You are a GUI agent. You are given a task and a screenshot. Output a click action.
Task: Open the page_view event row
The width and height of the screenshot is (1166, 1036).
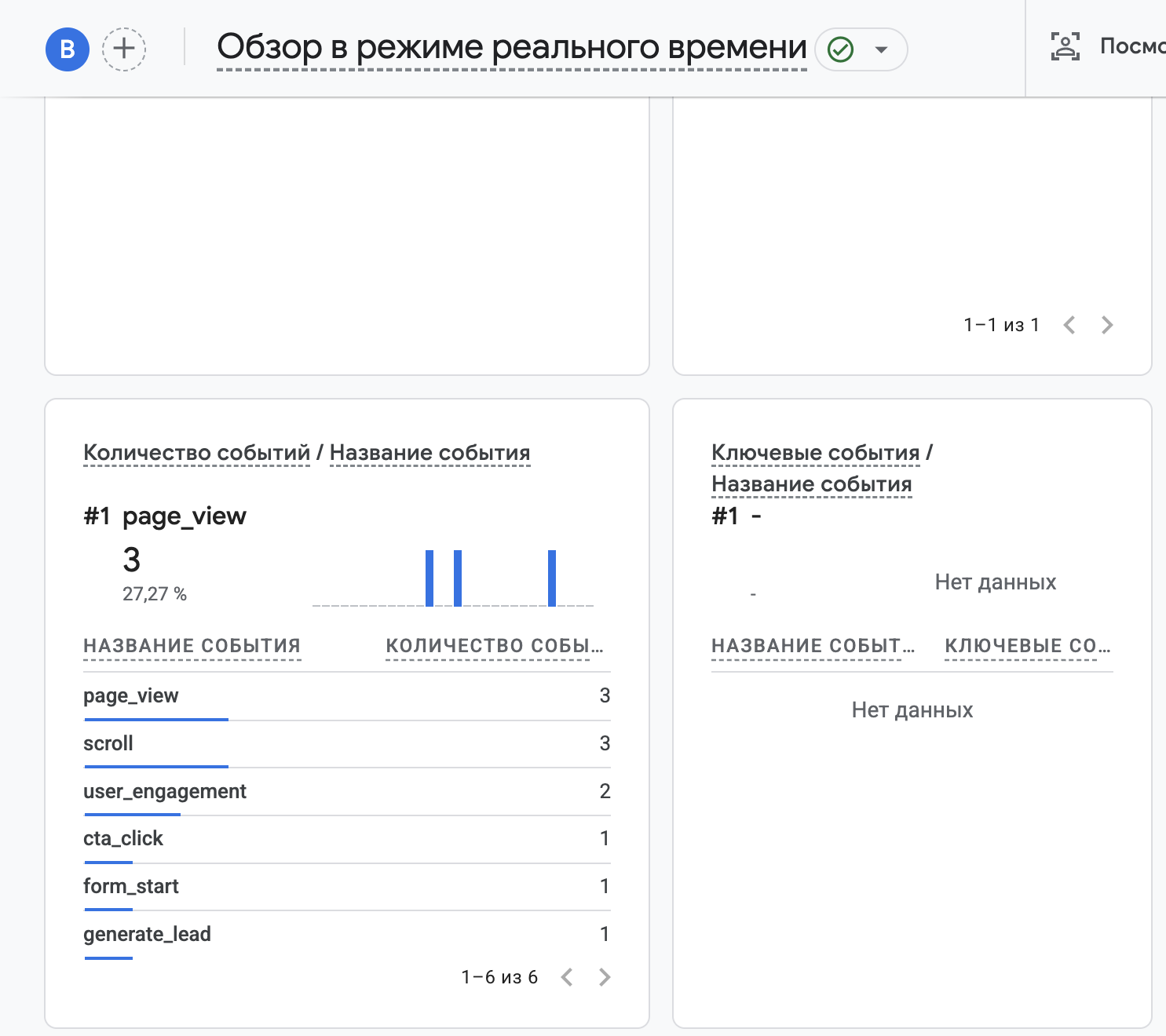pyautogui.click(x=347, y=696)
